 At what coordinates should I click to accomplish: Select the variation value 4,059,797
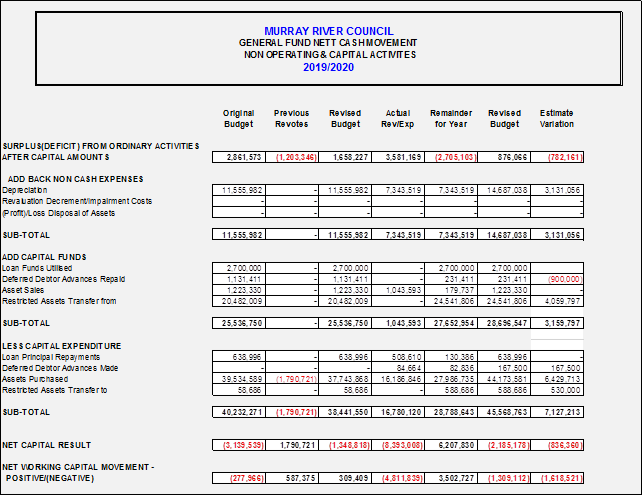[x=557, y=301]
